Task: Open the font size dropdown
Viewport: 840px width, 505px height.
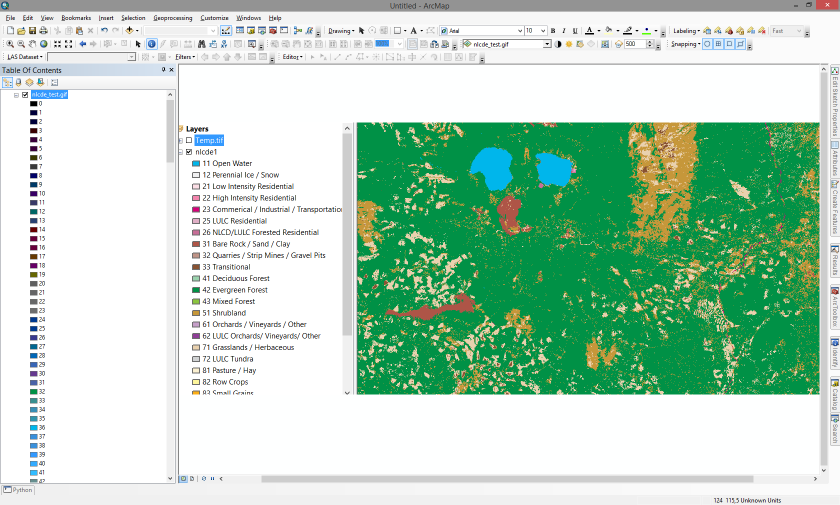Action: tap(542, 31)
